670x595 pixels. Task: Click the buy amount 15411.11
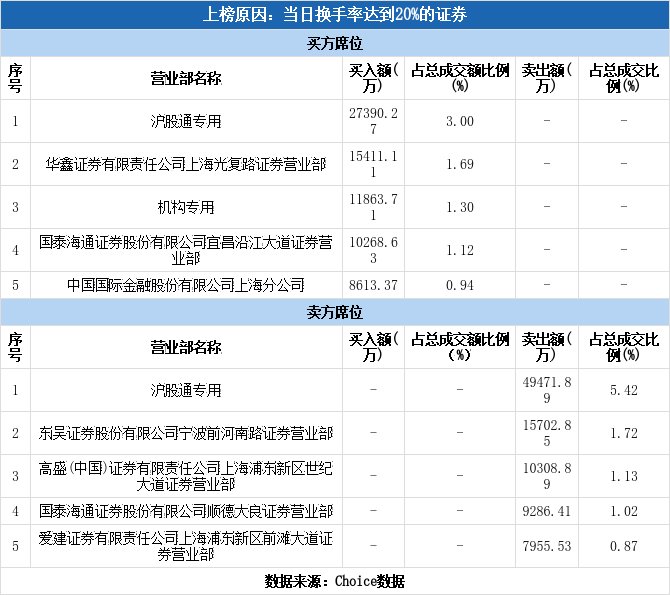(x=373, y=164)
